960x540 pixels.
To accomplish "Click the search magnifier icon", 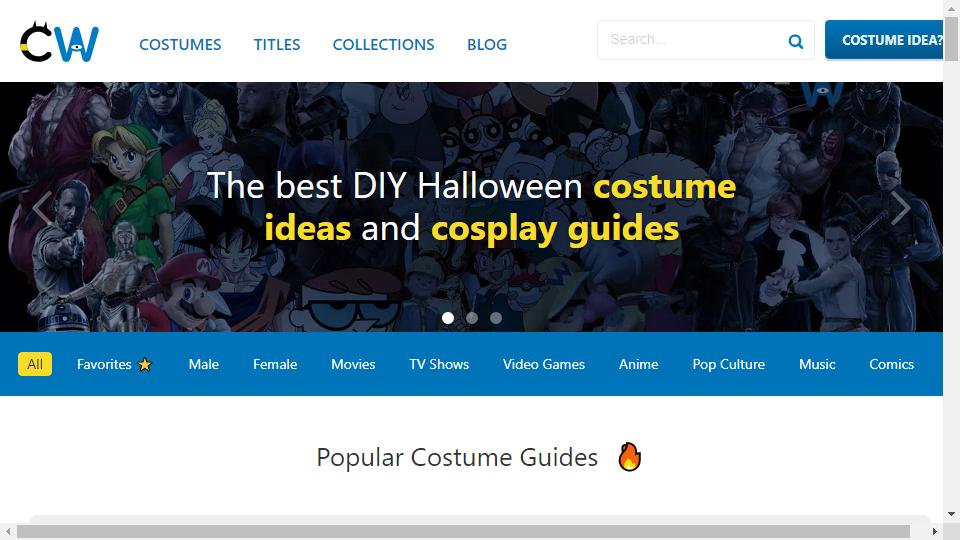I will pos(795,41).
